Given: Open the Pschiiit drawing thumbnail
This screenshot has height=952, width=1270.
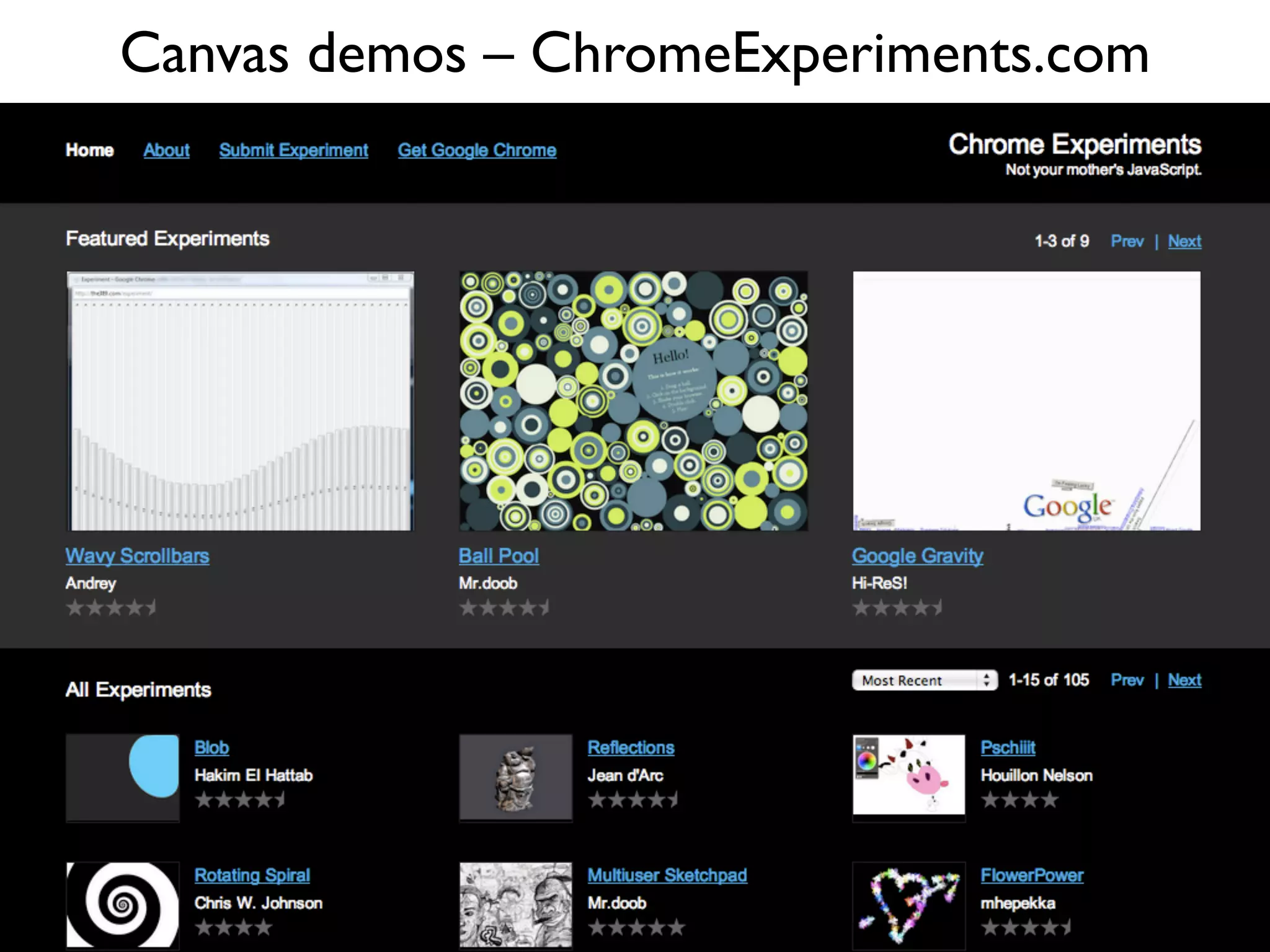Looking at the screenshot, I should tap(909, 778).
